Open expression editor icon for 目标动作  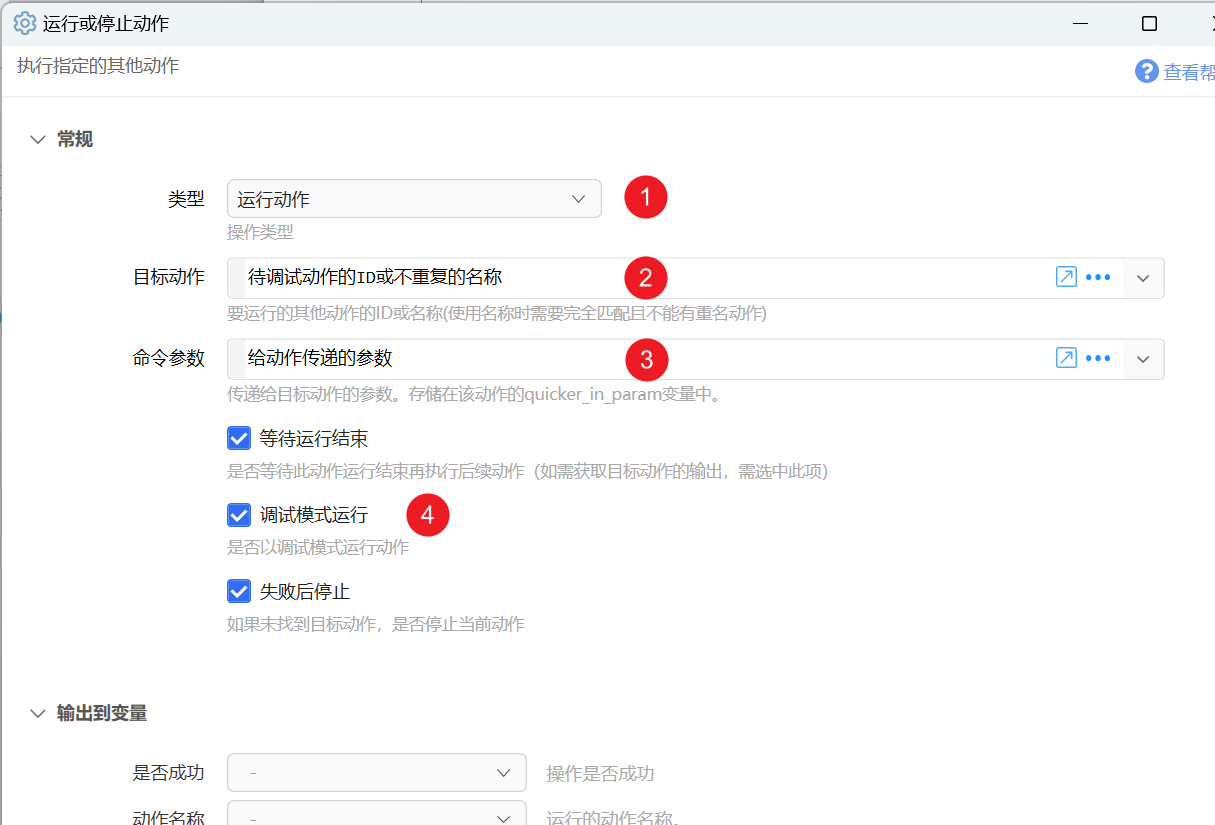coord(1066,277)
